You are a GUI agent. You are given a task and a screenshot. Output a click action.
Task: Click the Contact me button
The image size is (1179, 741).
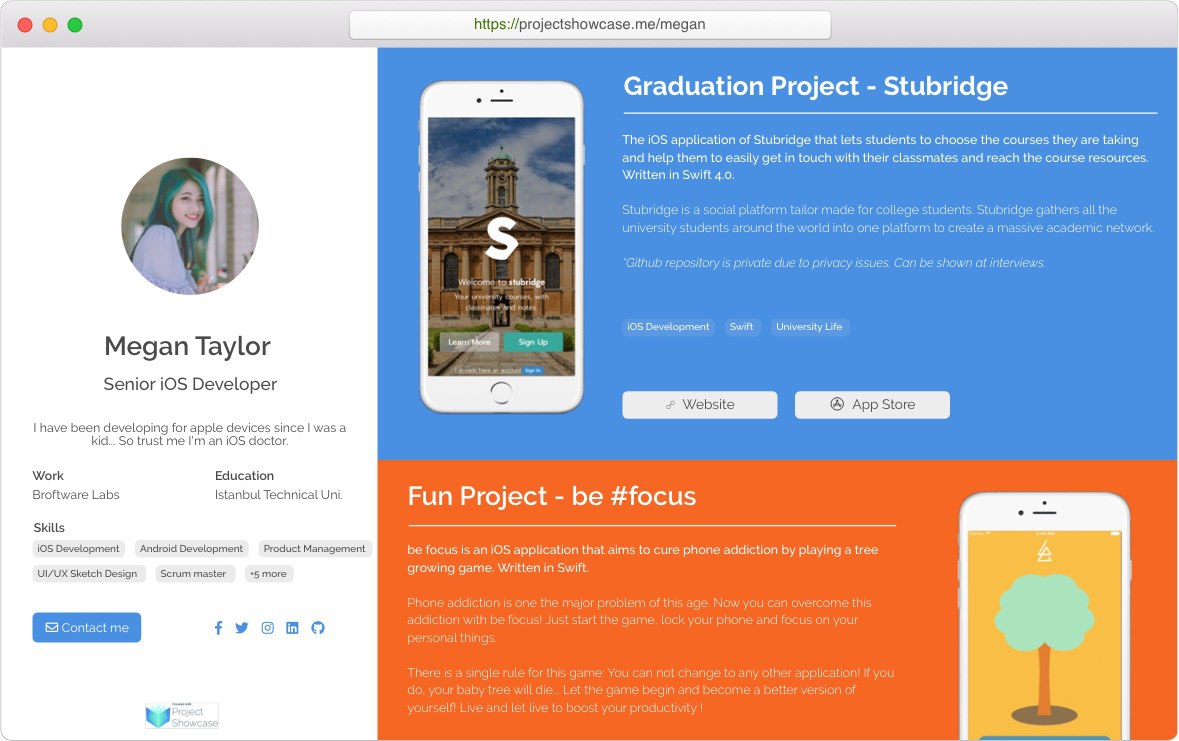[x=86, y=627]
